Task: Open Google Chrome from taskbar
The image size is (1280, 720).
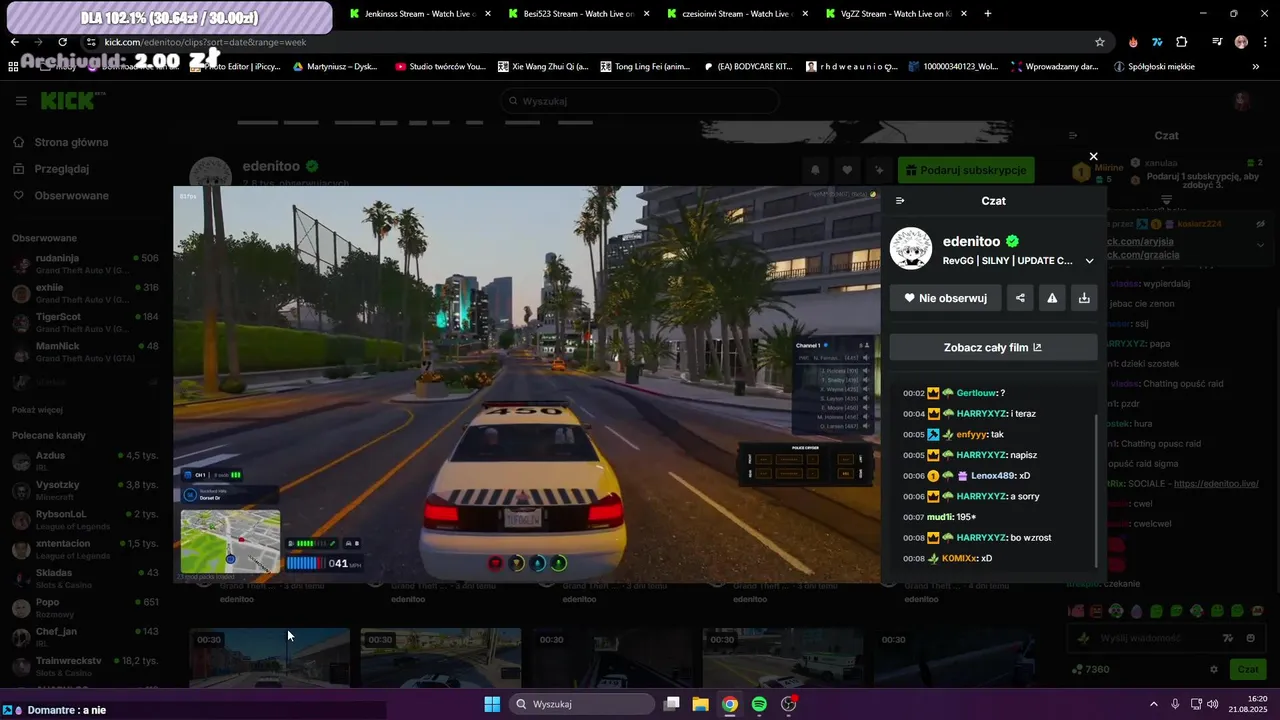Action: click(730, 704)
